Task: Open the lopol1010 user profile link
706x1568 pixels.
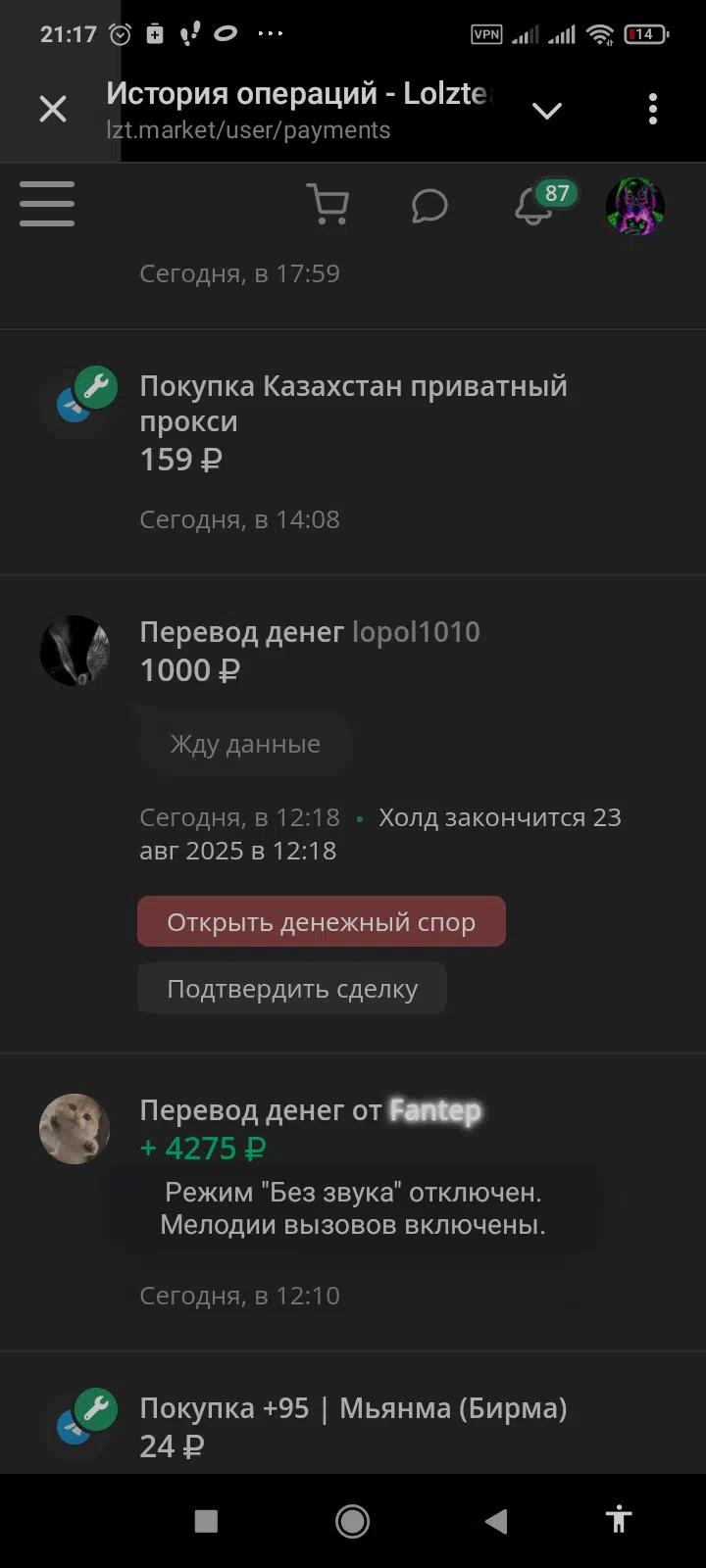Action: click(416, 632)
